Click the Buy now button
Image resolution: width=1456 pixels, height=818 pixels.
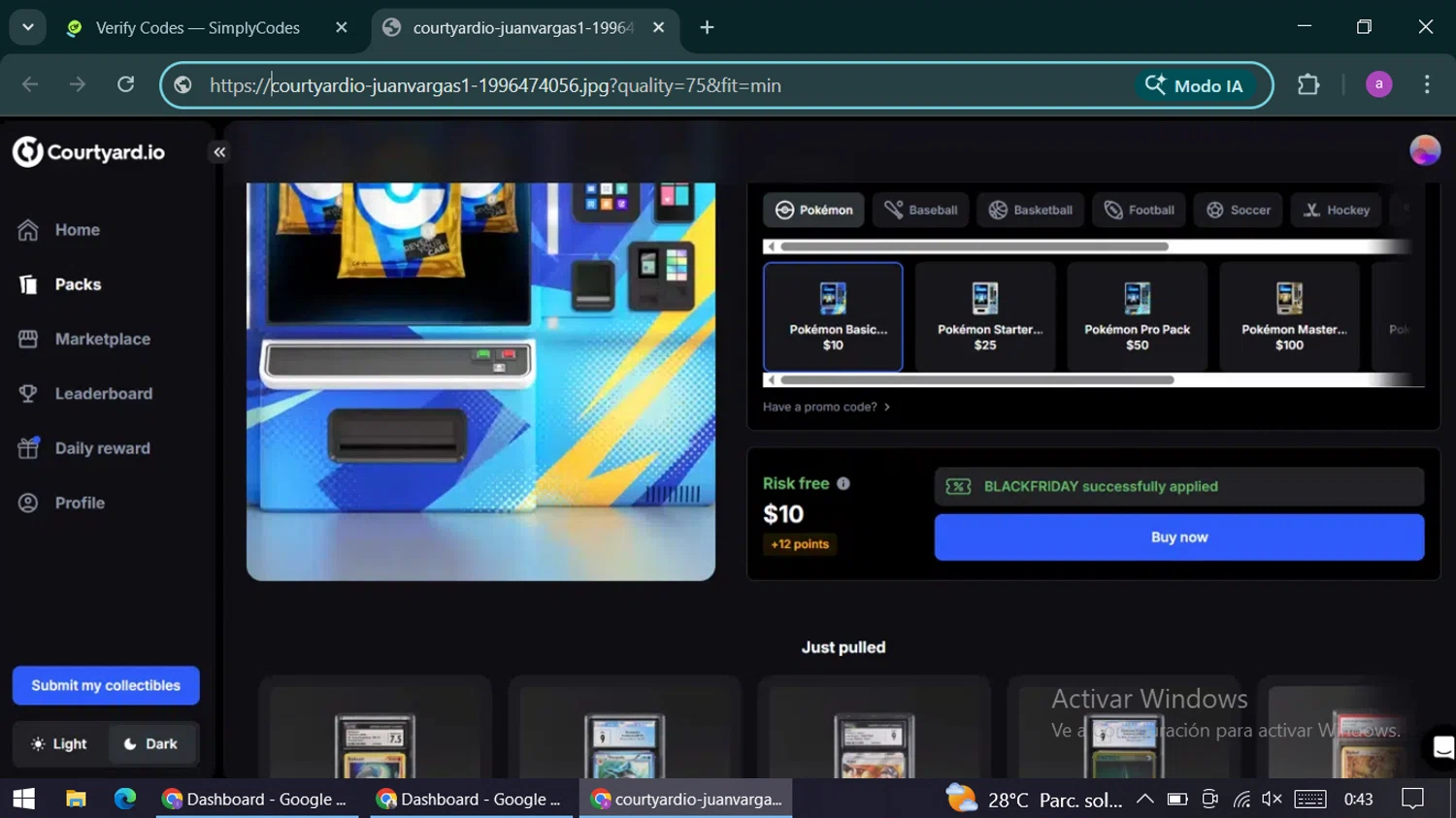coord(1179,537)
